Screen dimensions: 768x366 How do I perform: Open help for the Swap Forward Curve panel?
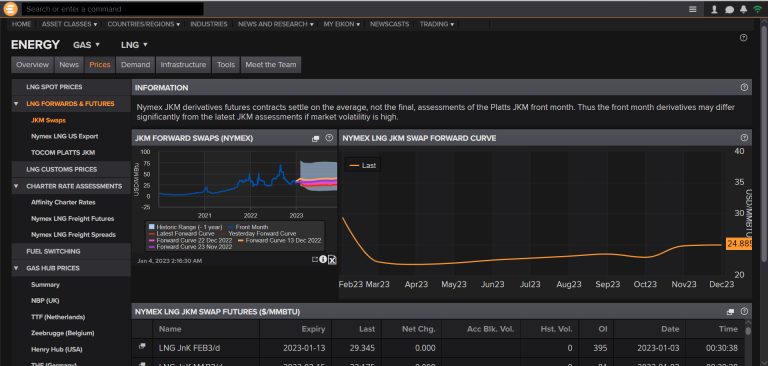click(x=744, y=138)
